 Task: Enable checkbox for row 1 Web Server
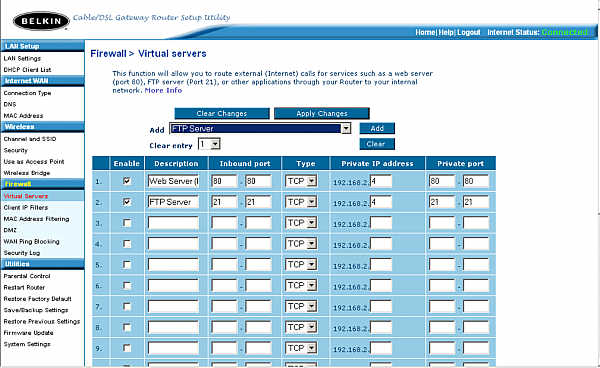tap(127, 181)
